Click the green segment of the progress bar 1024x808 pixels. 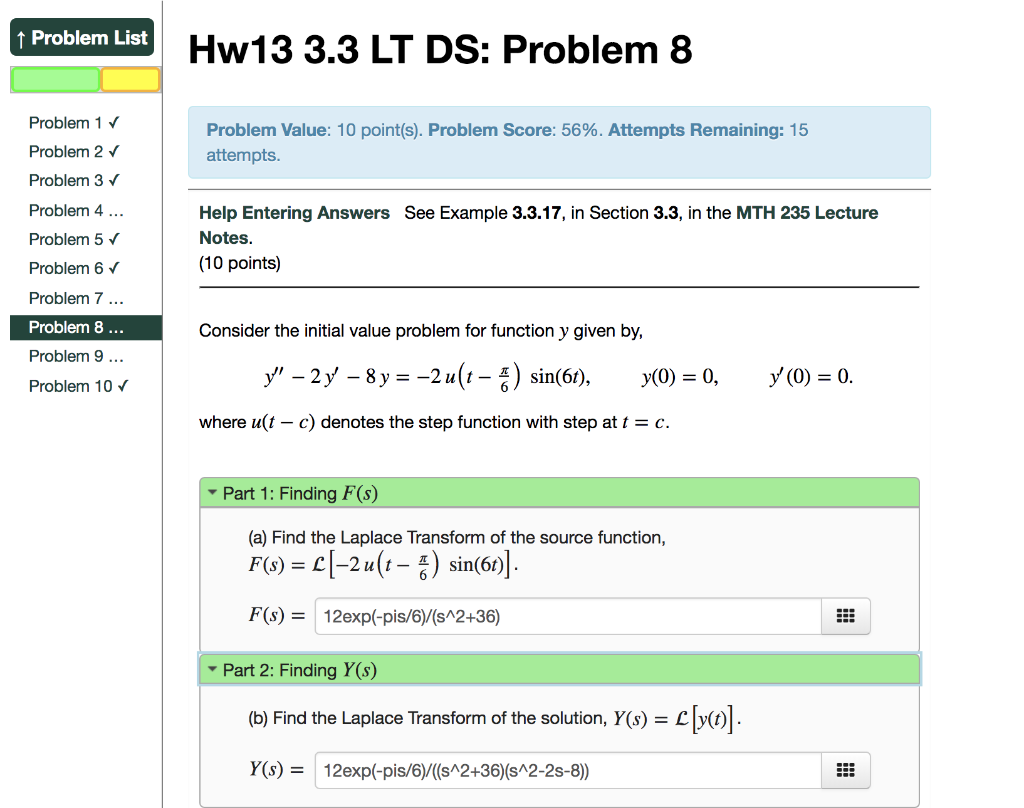point(55,79)
